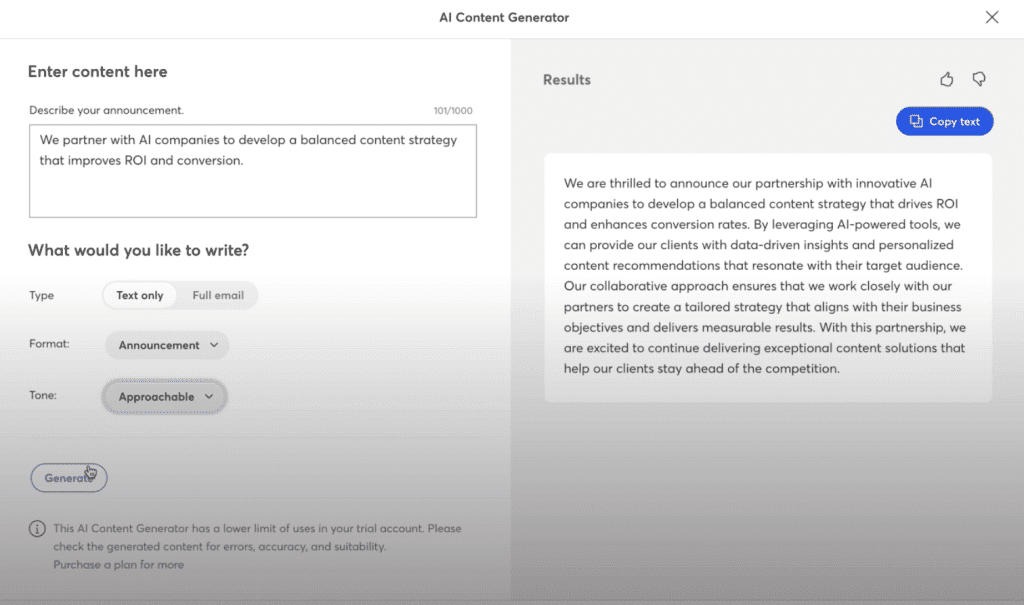Open the Purchase a plan for more link
Screen dimensions: 1024x605
click(x=118, y=564)
